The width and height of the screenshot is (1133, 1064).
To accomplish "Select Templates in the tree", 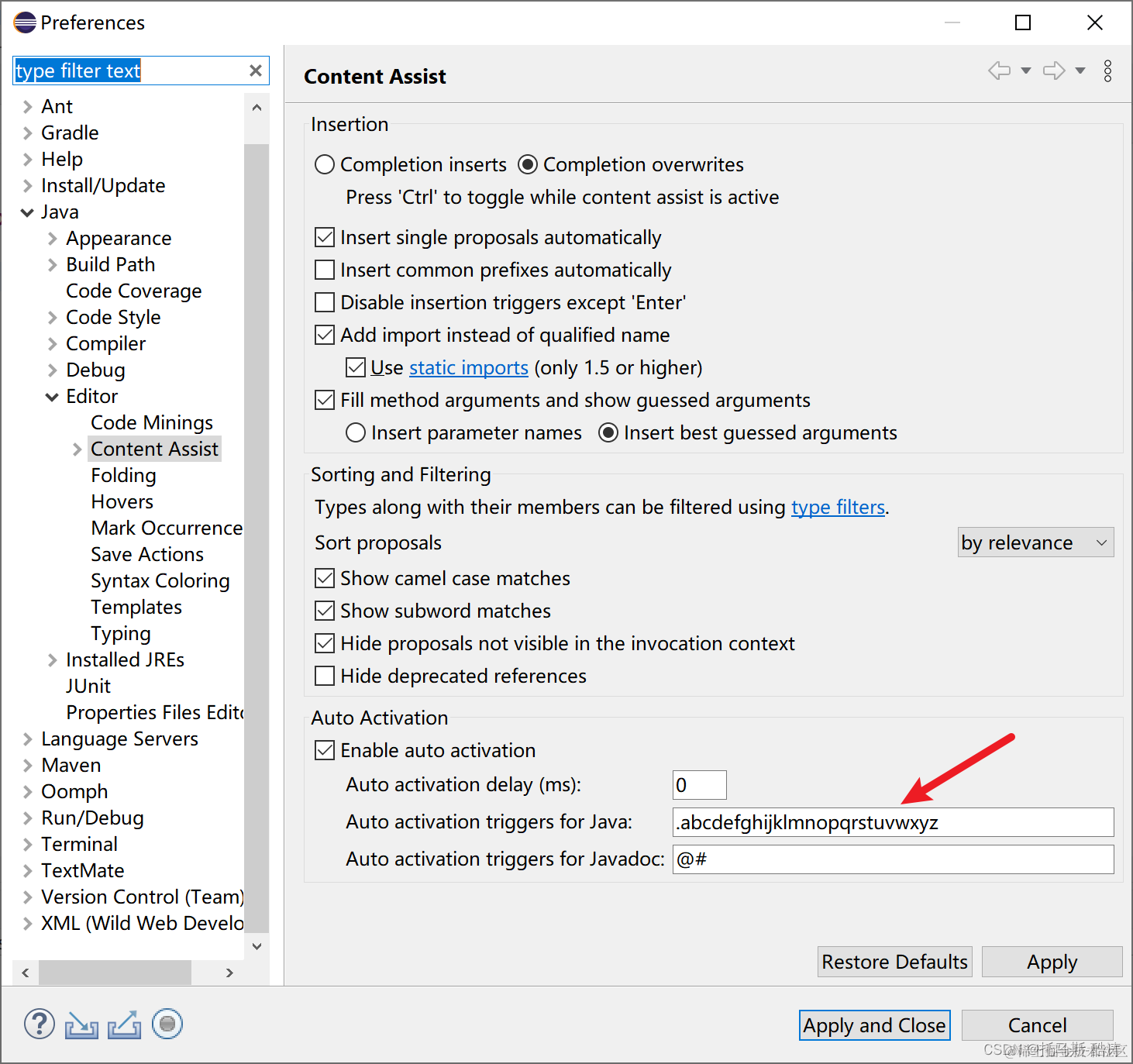I will tap(136, 607).
